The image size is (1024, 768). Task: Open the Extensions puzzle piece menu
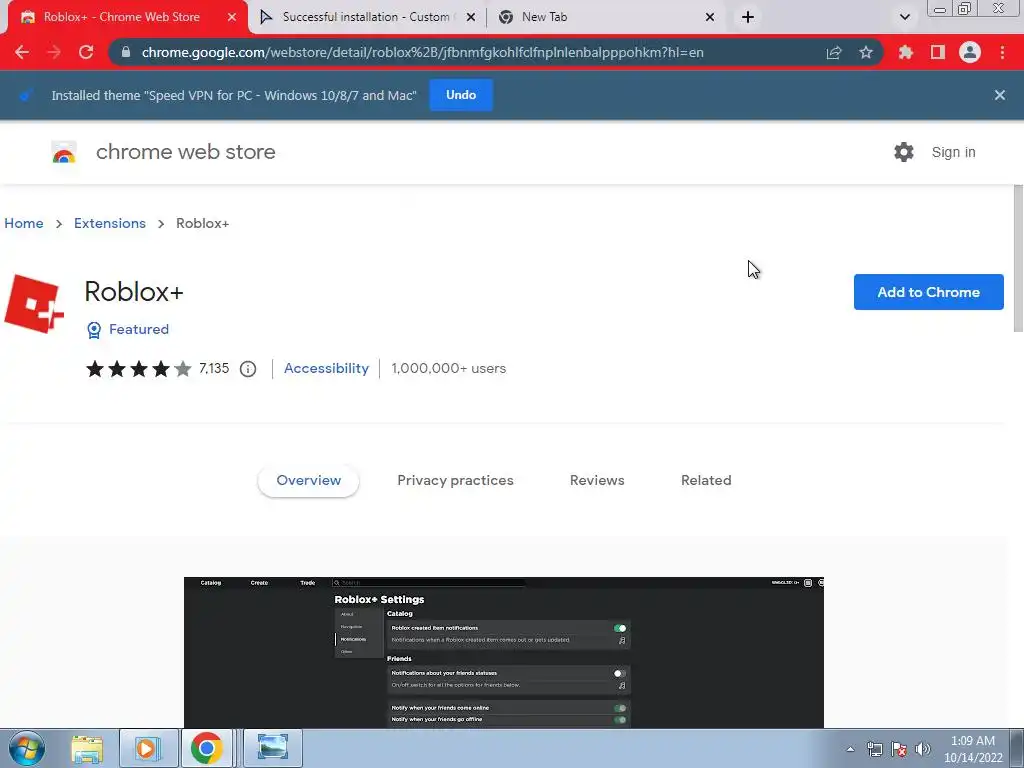tap(906, 52)
